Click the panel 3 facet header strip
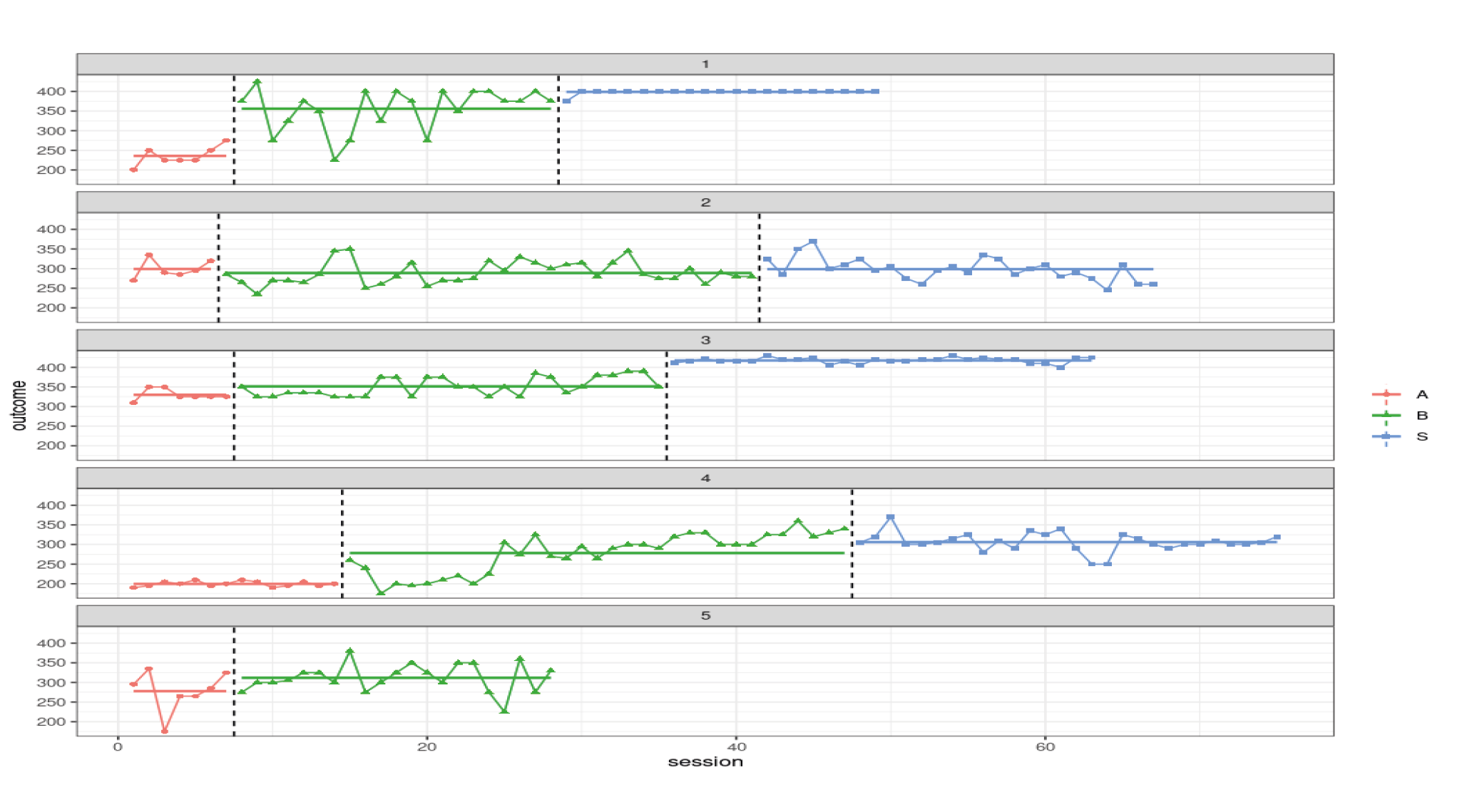Viewport: 1482px width, 812px height. pos(705,340)
